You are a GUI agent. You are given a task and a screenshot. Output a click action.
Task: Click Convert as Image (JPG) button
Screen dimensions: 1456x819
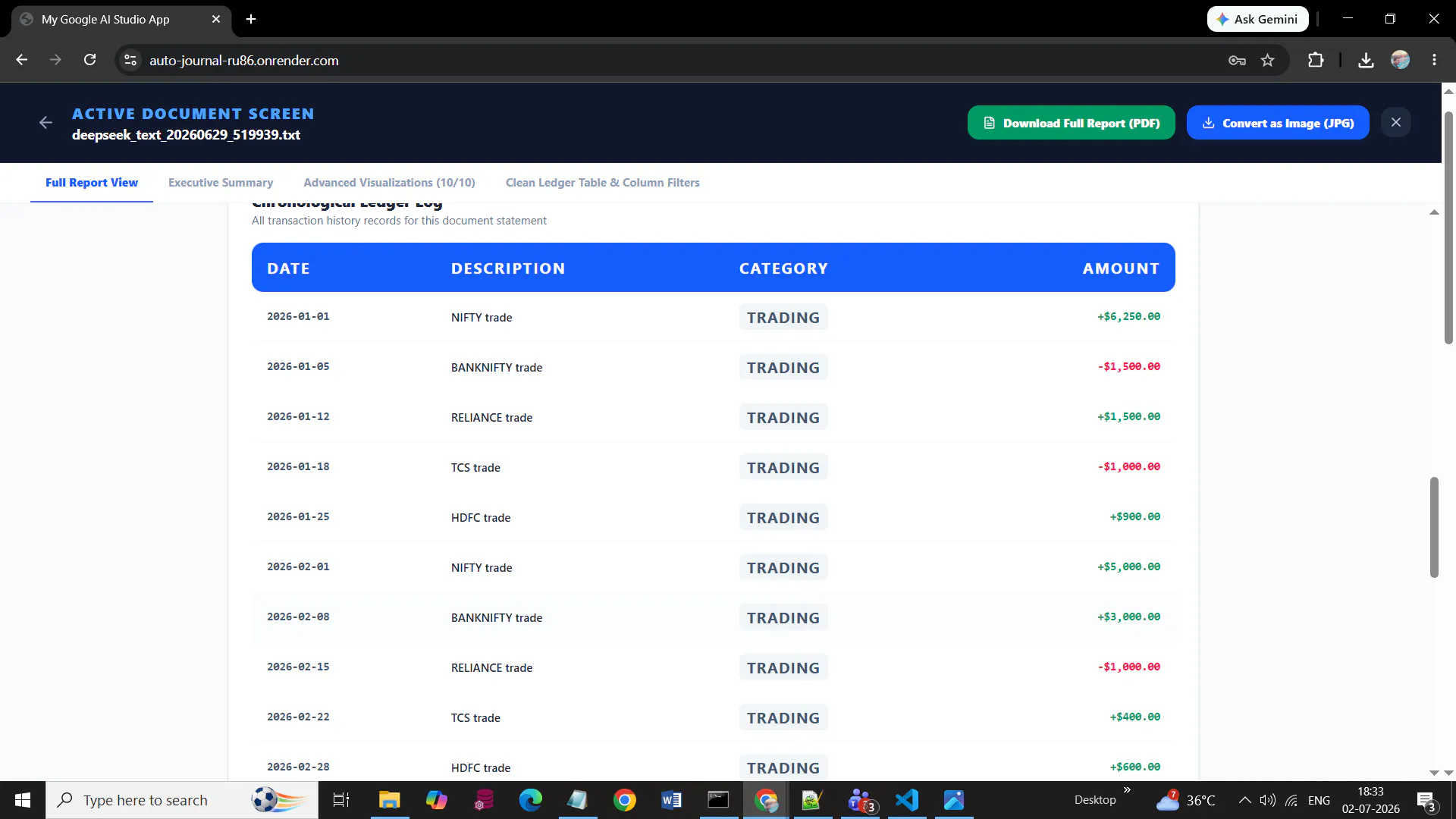point(1277,123)
